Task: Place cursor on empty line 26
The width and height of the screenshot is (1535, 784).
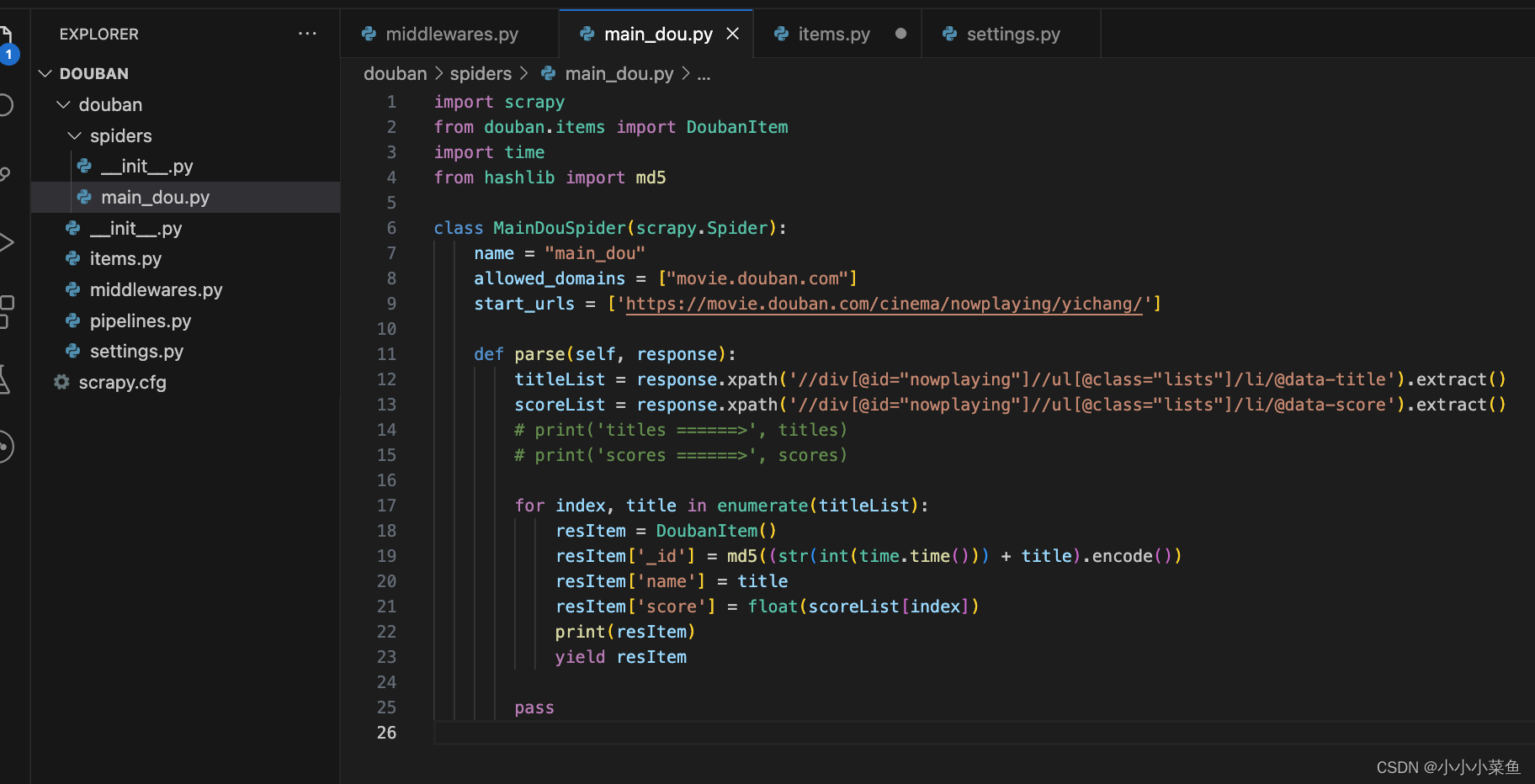Action: pos(985,733)
